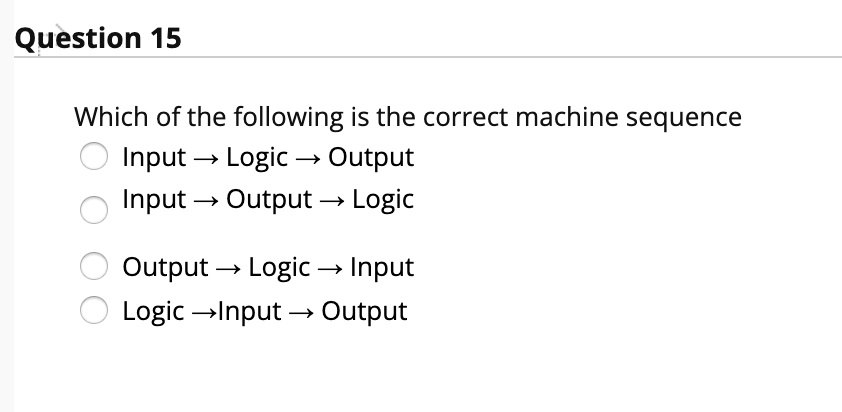Click the word 'Logic' starting the fourth option

[153, 312]
